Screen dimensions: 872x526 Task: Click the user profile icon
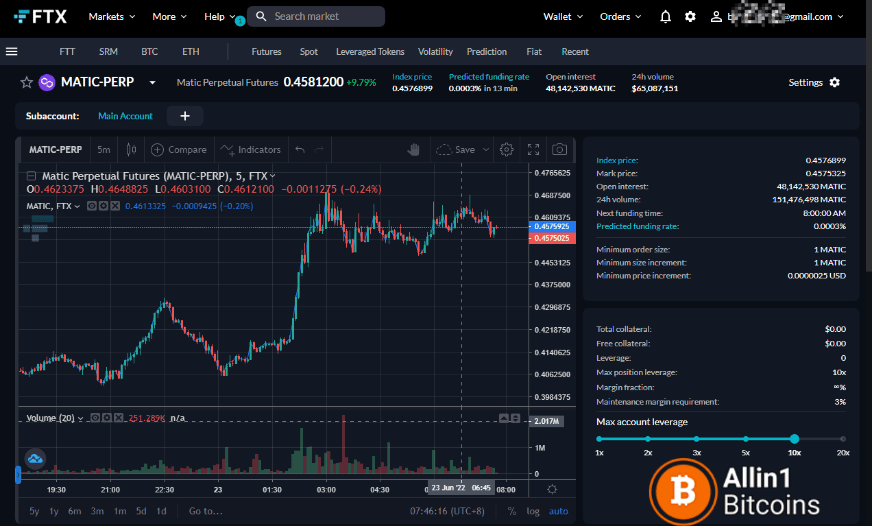tap(716, 17)
